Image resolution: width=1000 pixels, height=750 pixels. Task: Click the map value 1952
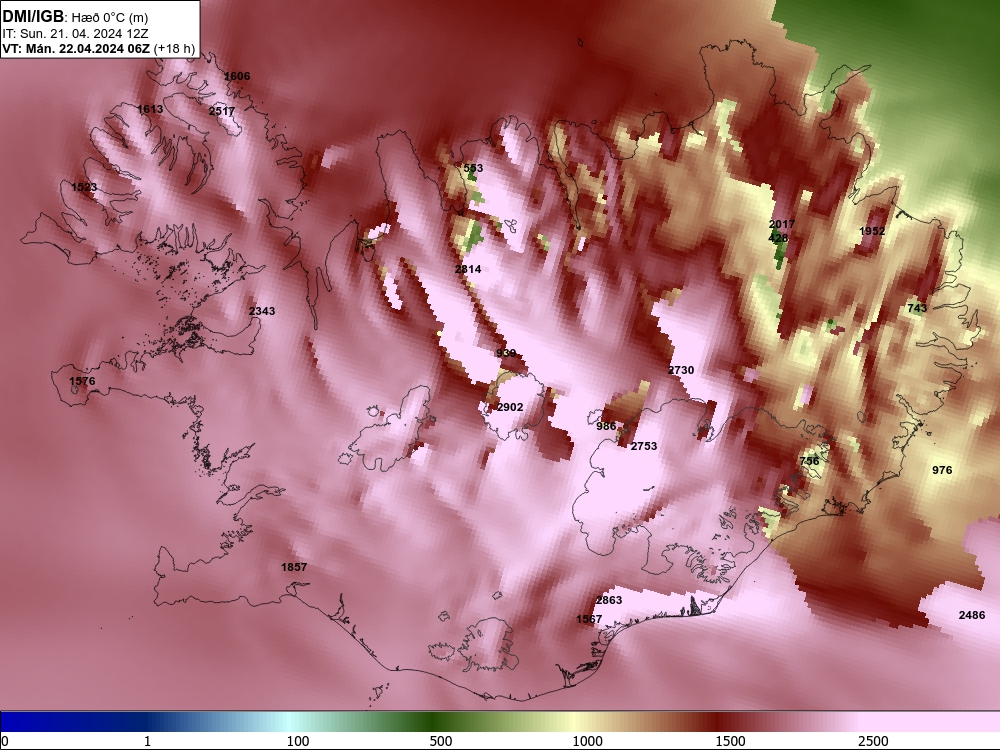(872, 231)
